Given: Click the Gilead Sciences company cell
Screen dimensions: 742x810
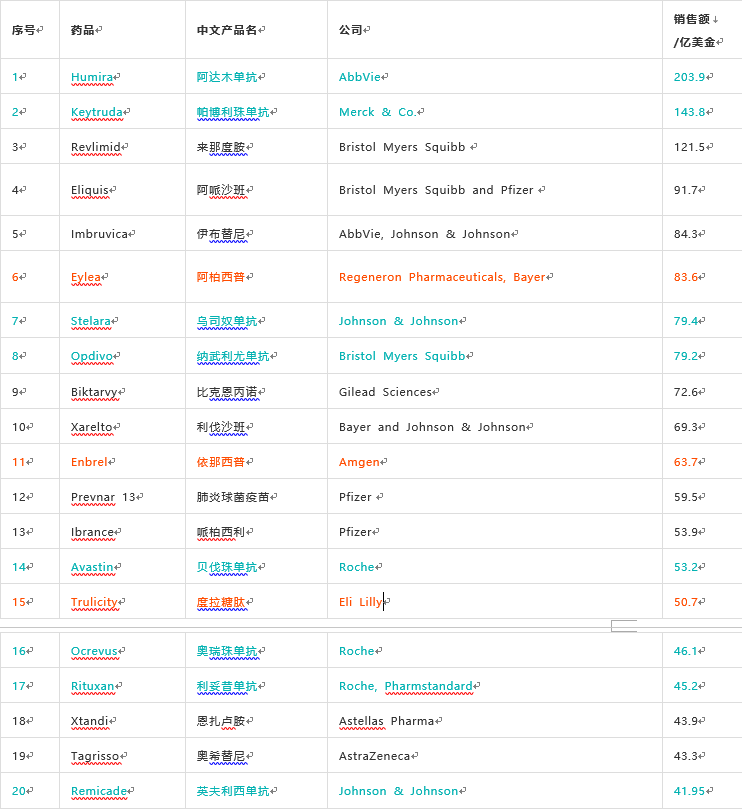Looking at the screenshot, I should [385, 392].
